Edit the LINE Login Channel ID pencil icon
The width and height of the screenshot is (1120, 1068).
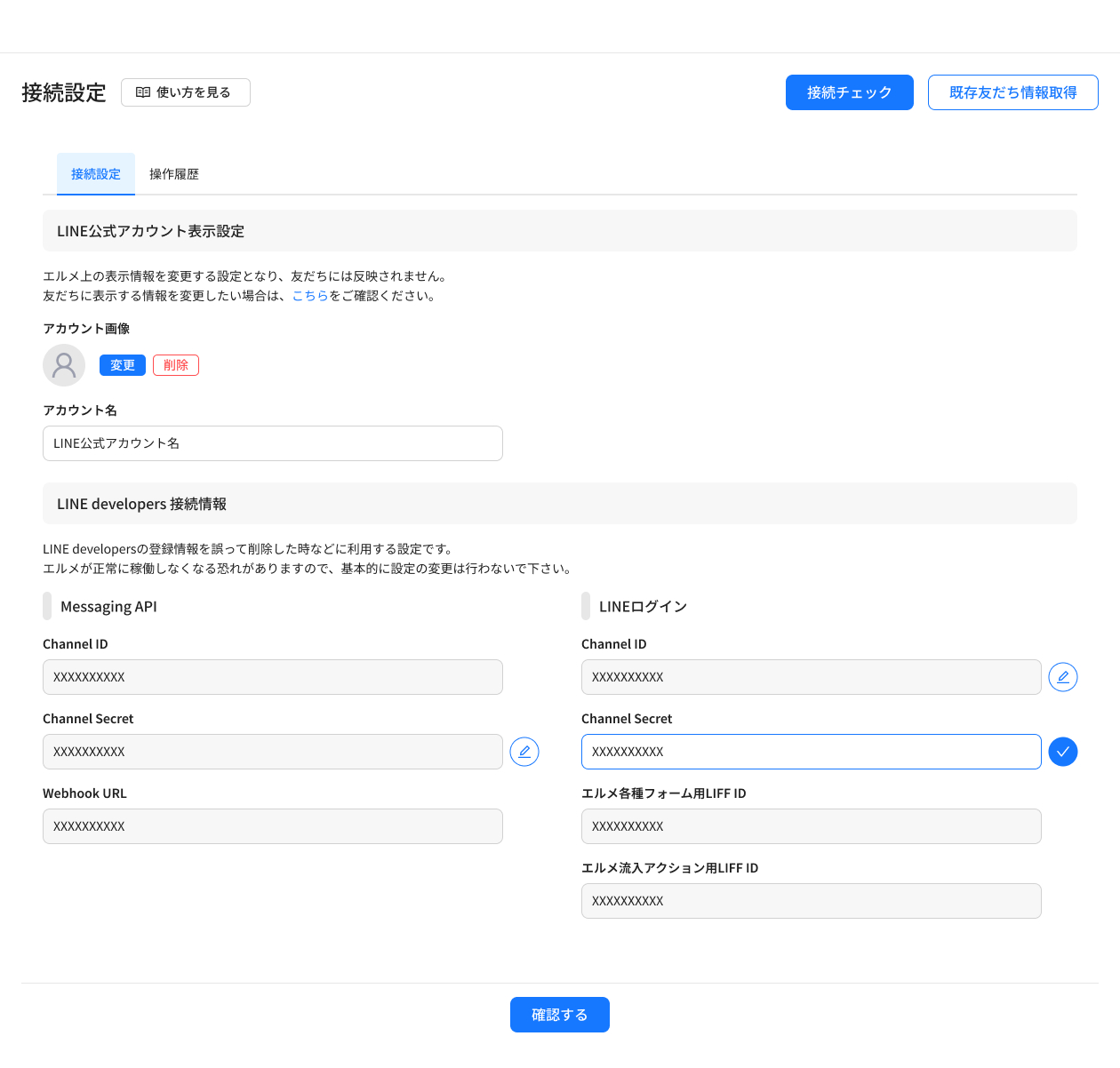click(1063, 677)
